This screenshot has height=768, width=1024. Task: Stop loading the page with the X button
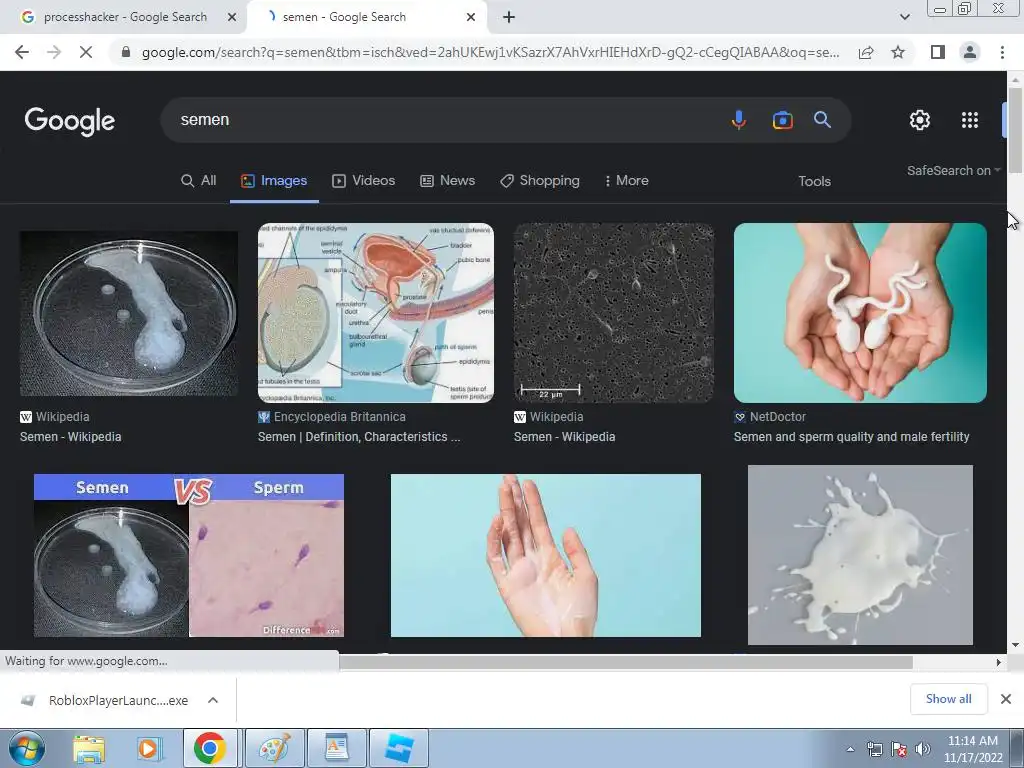tap(86, 52)
